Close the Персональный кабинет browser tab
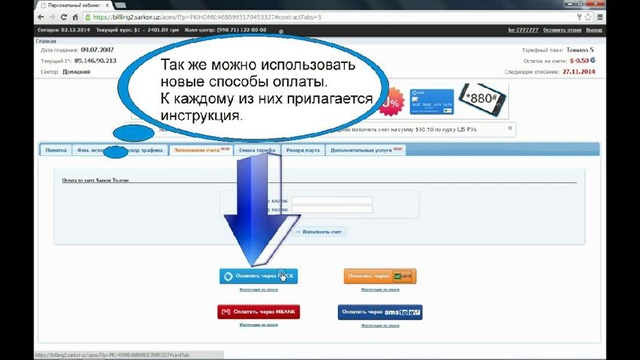This screenshot has height=360, width=640. [x=107, y=5]
